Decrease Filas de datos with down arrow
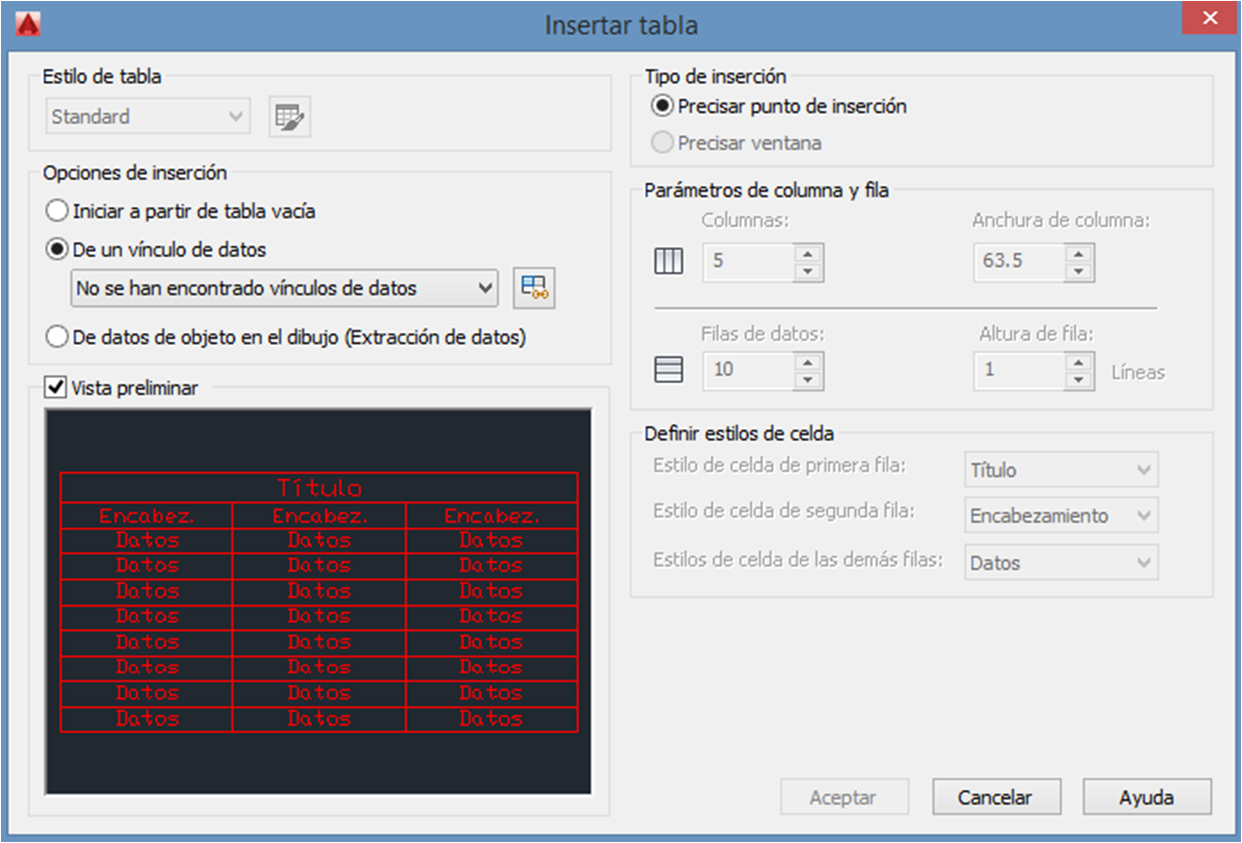The width and height of the screenshot is (1242, 843). point(808,380)
